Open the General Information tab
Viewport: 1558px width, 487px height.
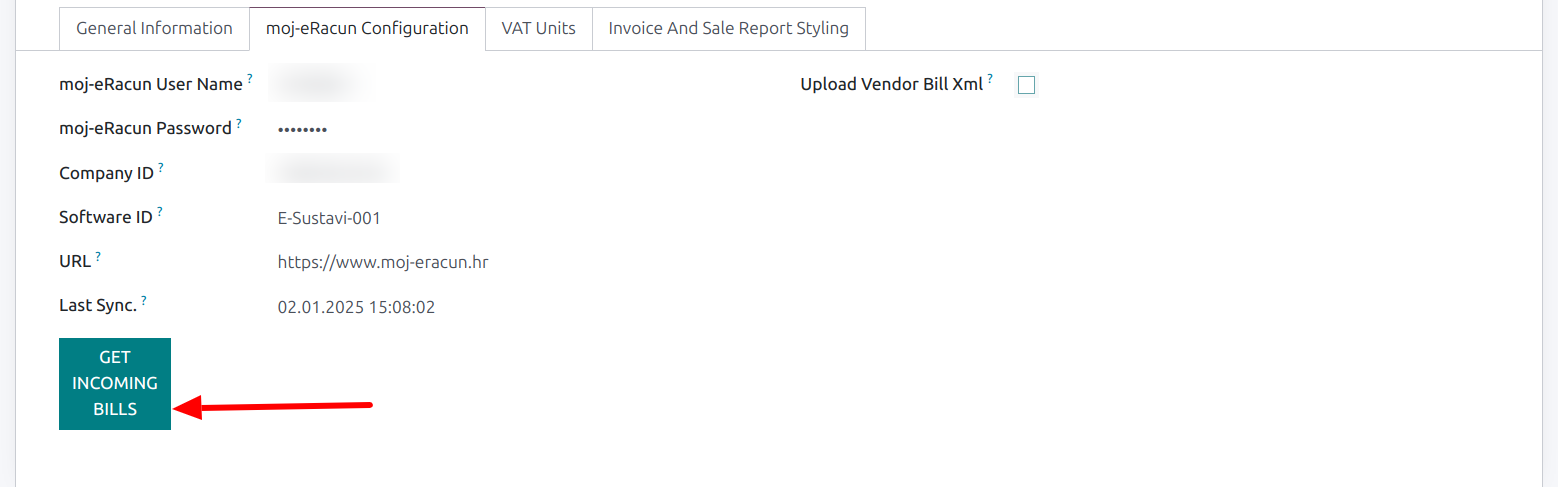click(154, 28)
